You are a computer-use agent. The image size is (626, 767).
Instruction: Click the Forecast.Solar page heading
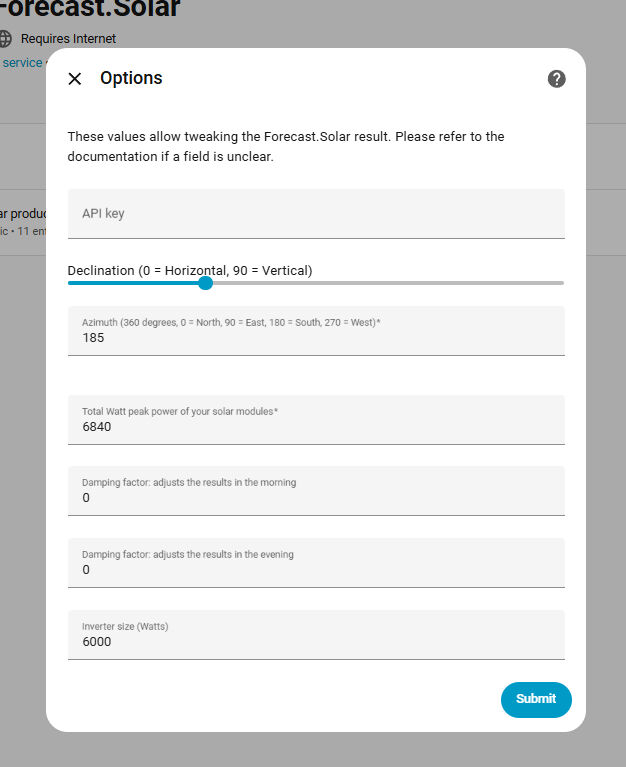[x=90, y=10]
